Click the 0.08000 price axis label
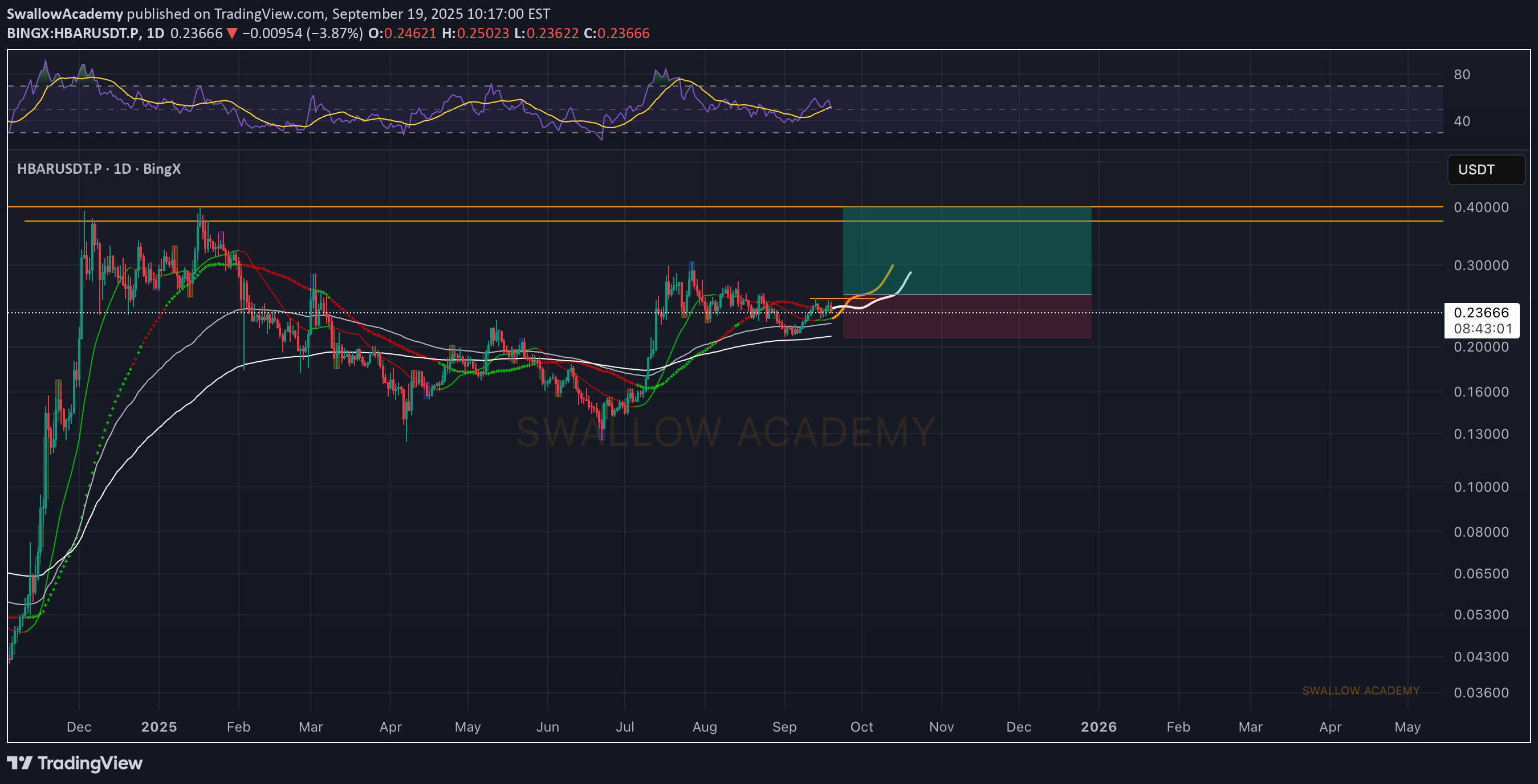This screenshot has width=1538, height=784. 1482,532
